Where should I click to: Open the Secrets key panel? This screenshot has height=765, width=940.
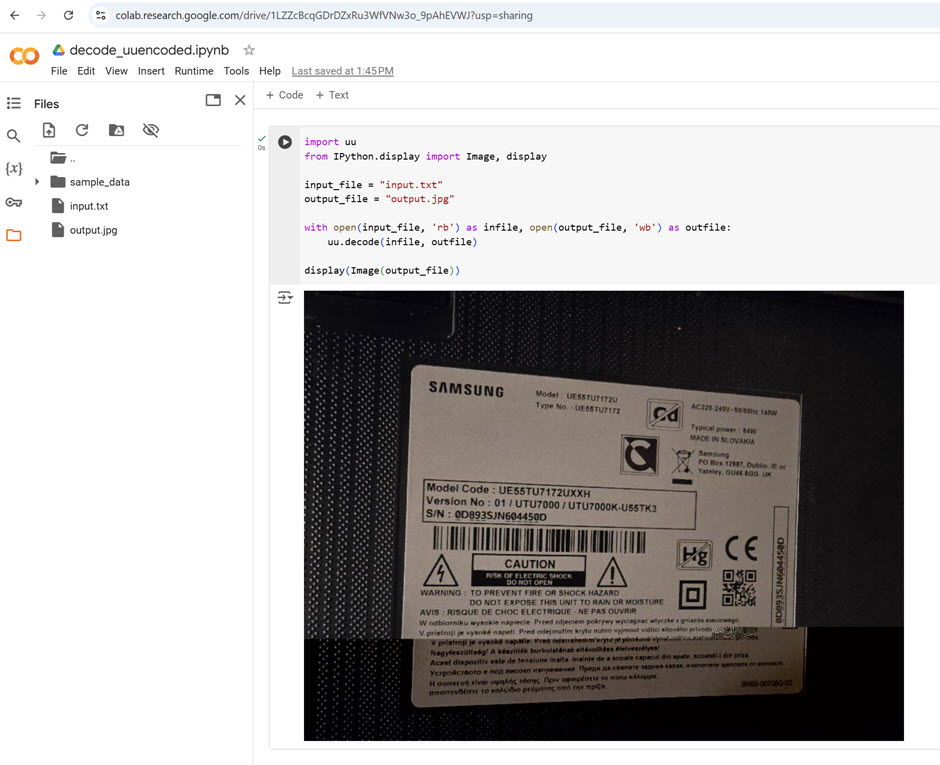click(14, 202)
